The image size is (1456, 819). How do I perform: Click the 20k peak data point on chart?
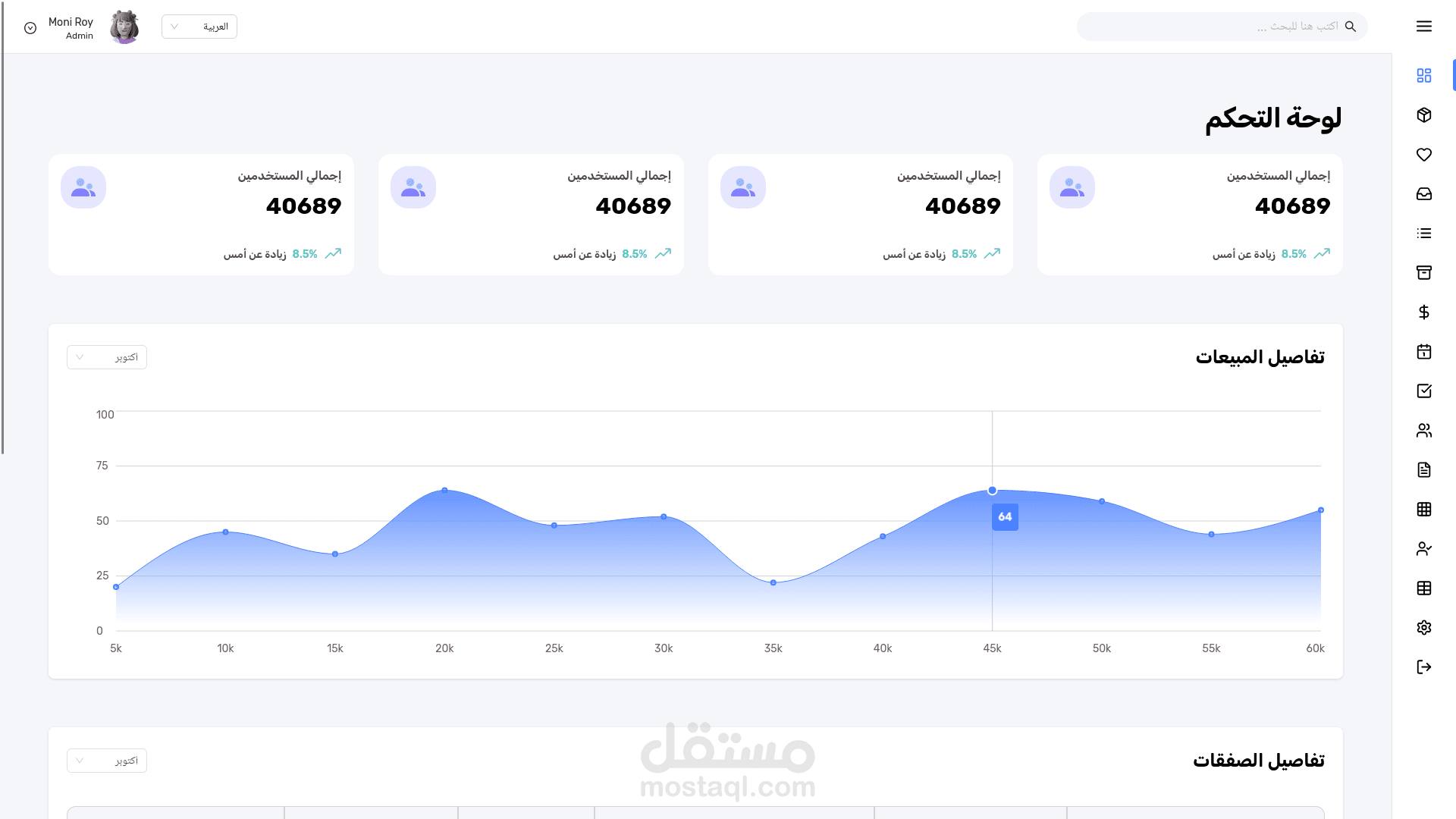coord(444,491)
